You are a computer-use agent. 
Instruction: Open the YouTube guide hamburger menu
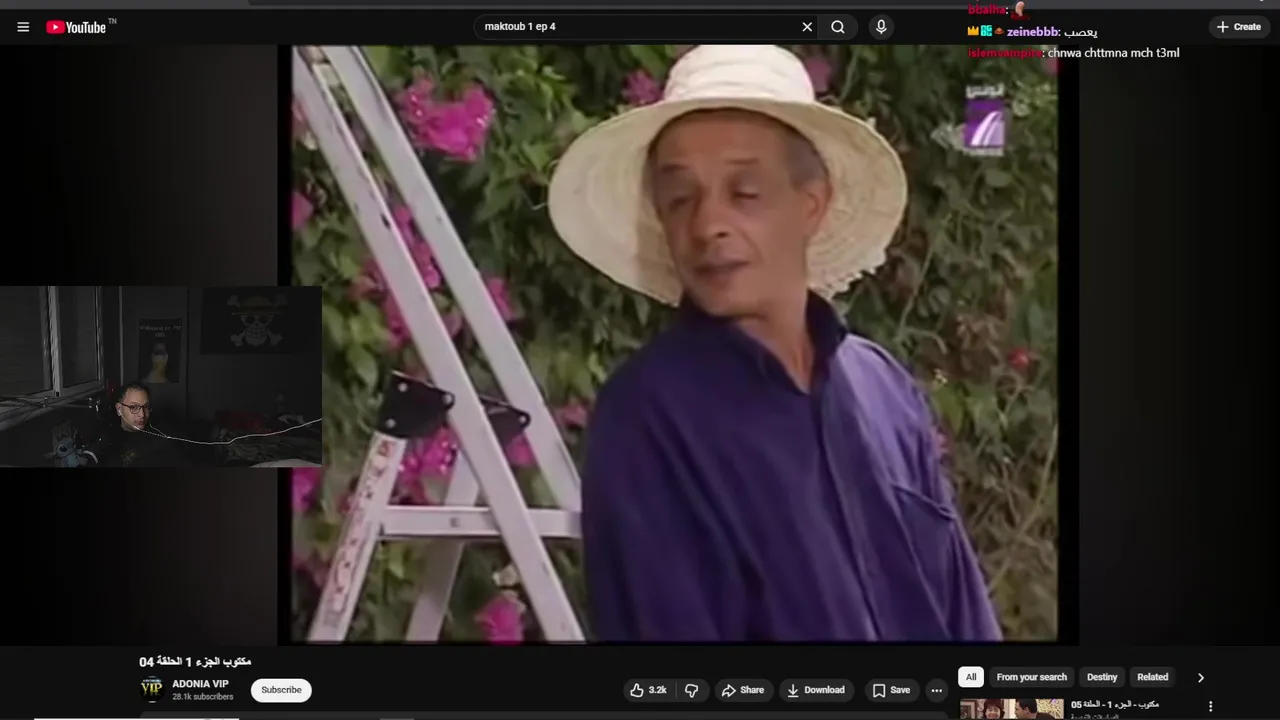pyautogui.click(x=23, y=27)
